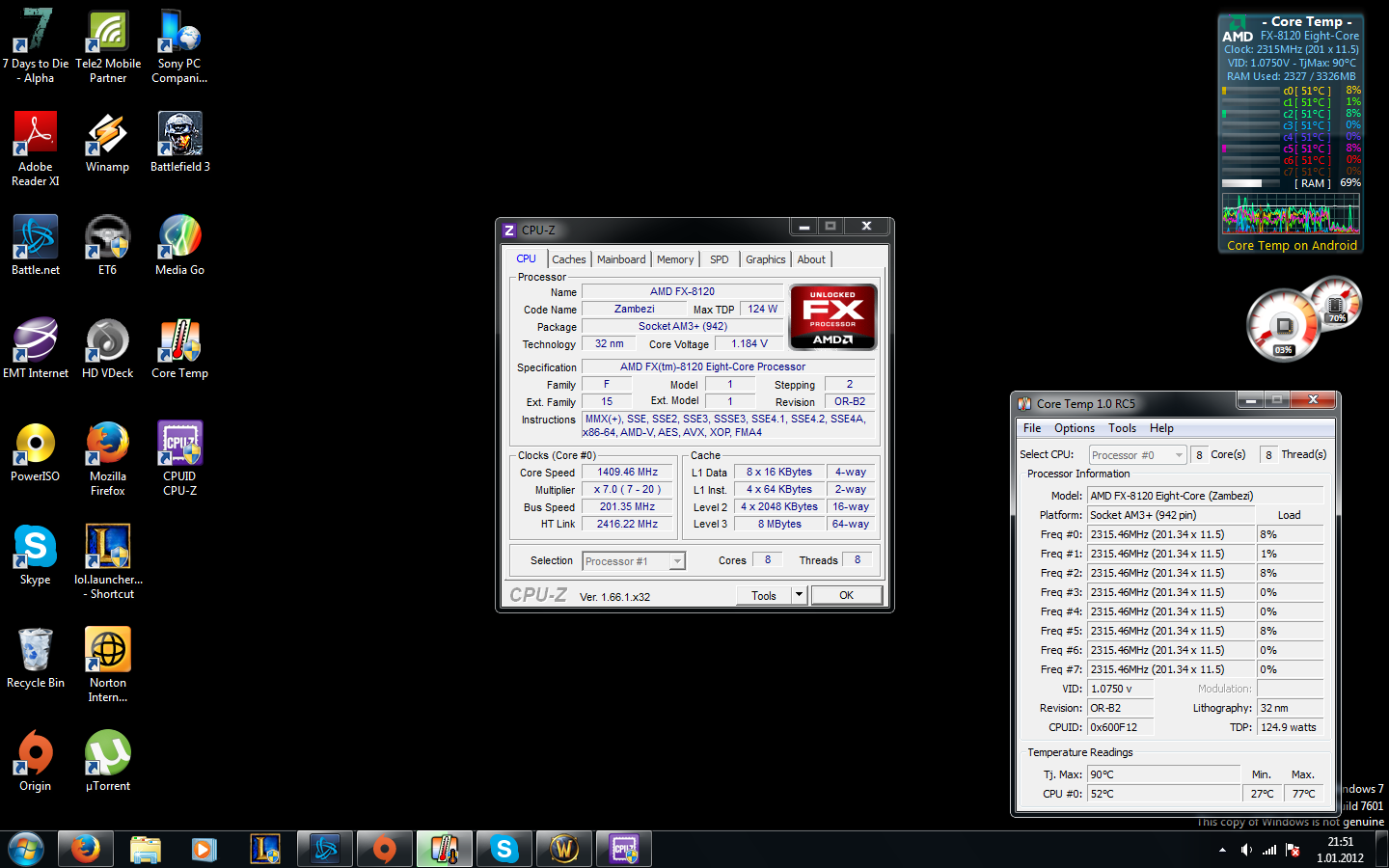Switch to Origin taskbar icon
1389x868 pixels.
[x=384, y=849]
